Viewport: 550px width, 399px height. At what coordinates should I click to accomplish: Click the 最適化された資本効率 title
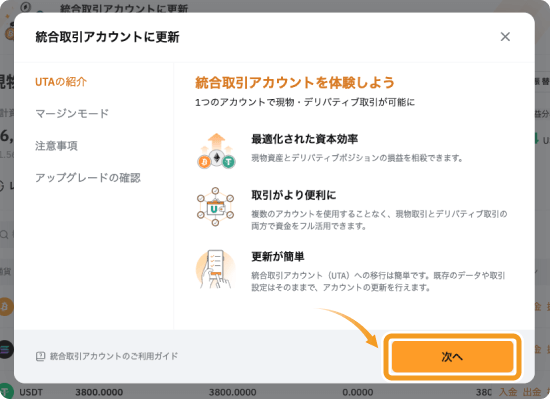pyautogui.click(x=304, y=139)
